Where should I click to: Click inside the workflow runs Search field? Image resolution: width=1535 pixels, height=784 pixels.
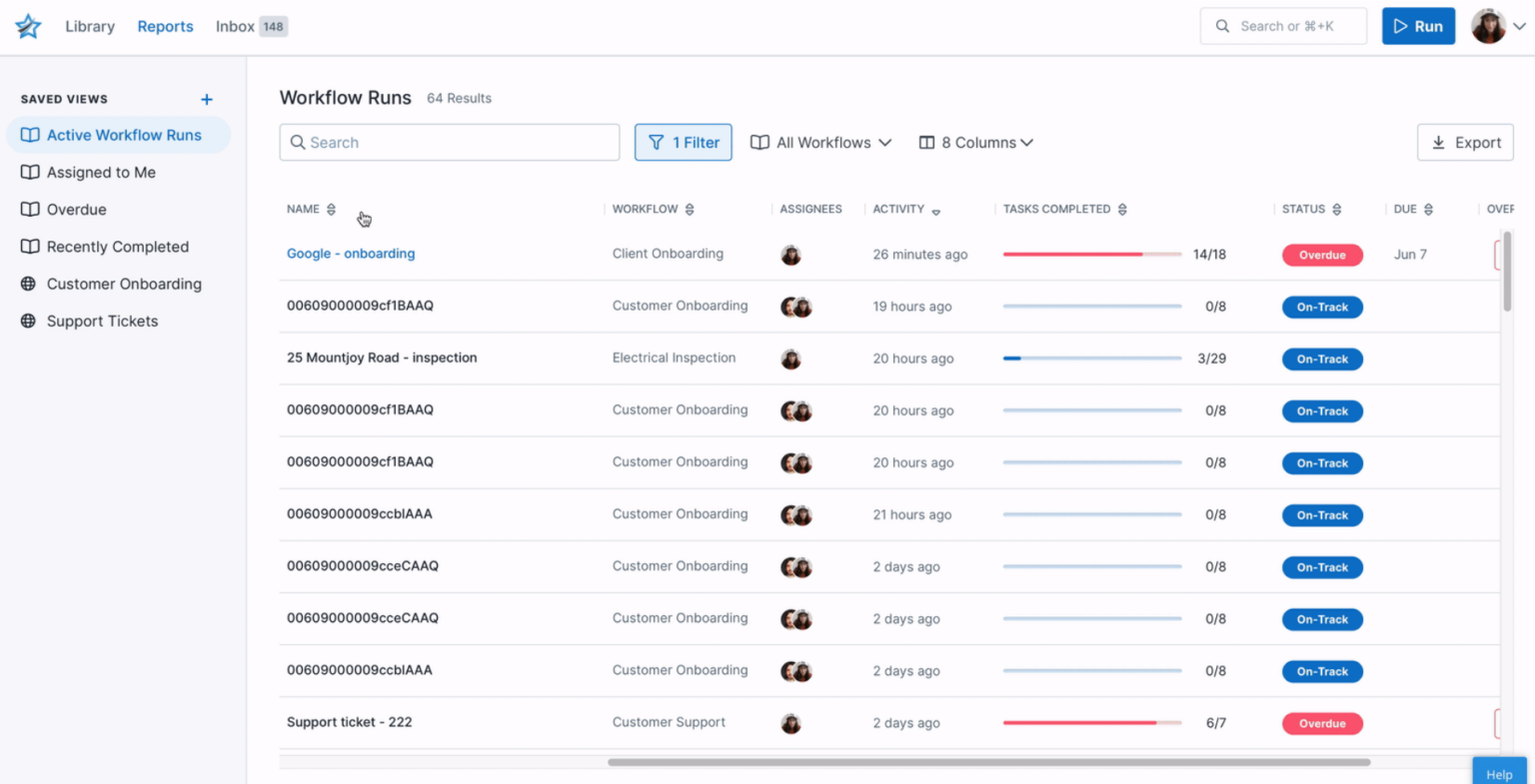coord(449,142)
